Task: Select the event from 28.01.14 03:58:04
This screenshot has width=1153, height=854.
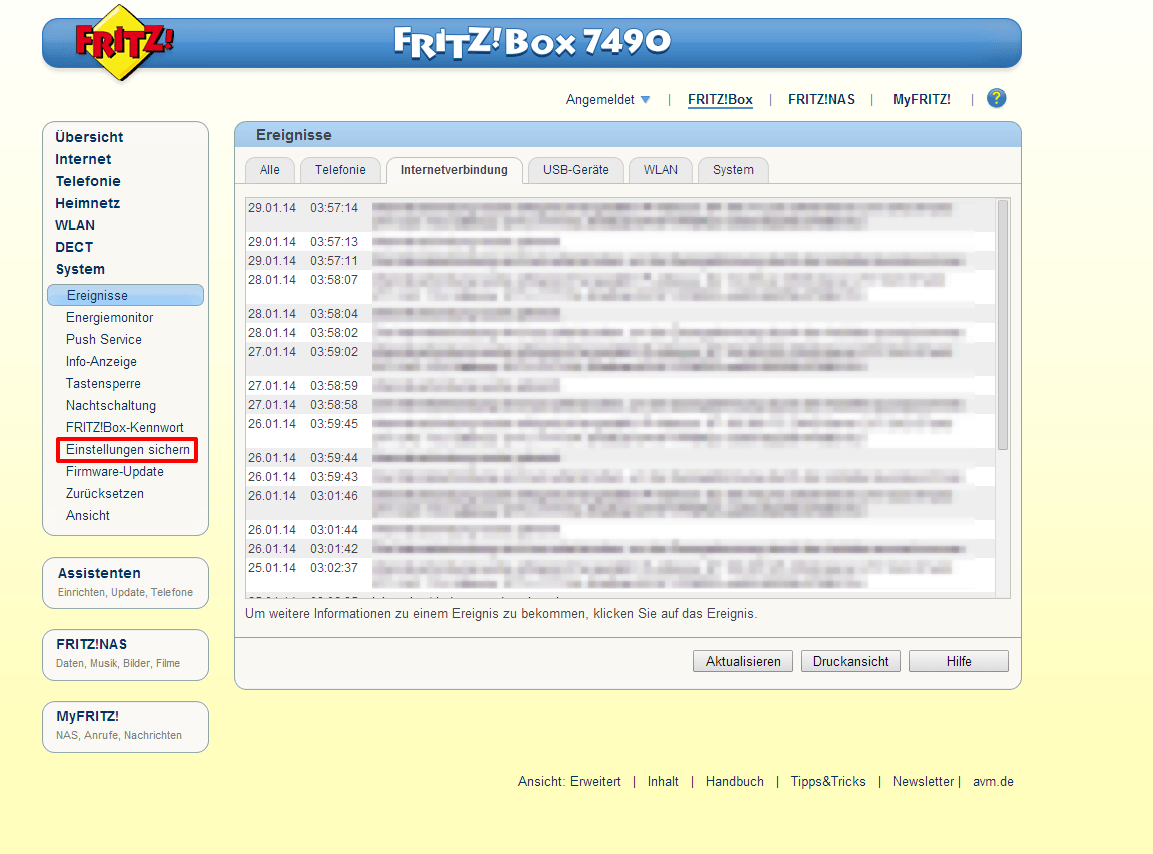Action: pos(621,313)
